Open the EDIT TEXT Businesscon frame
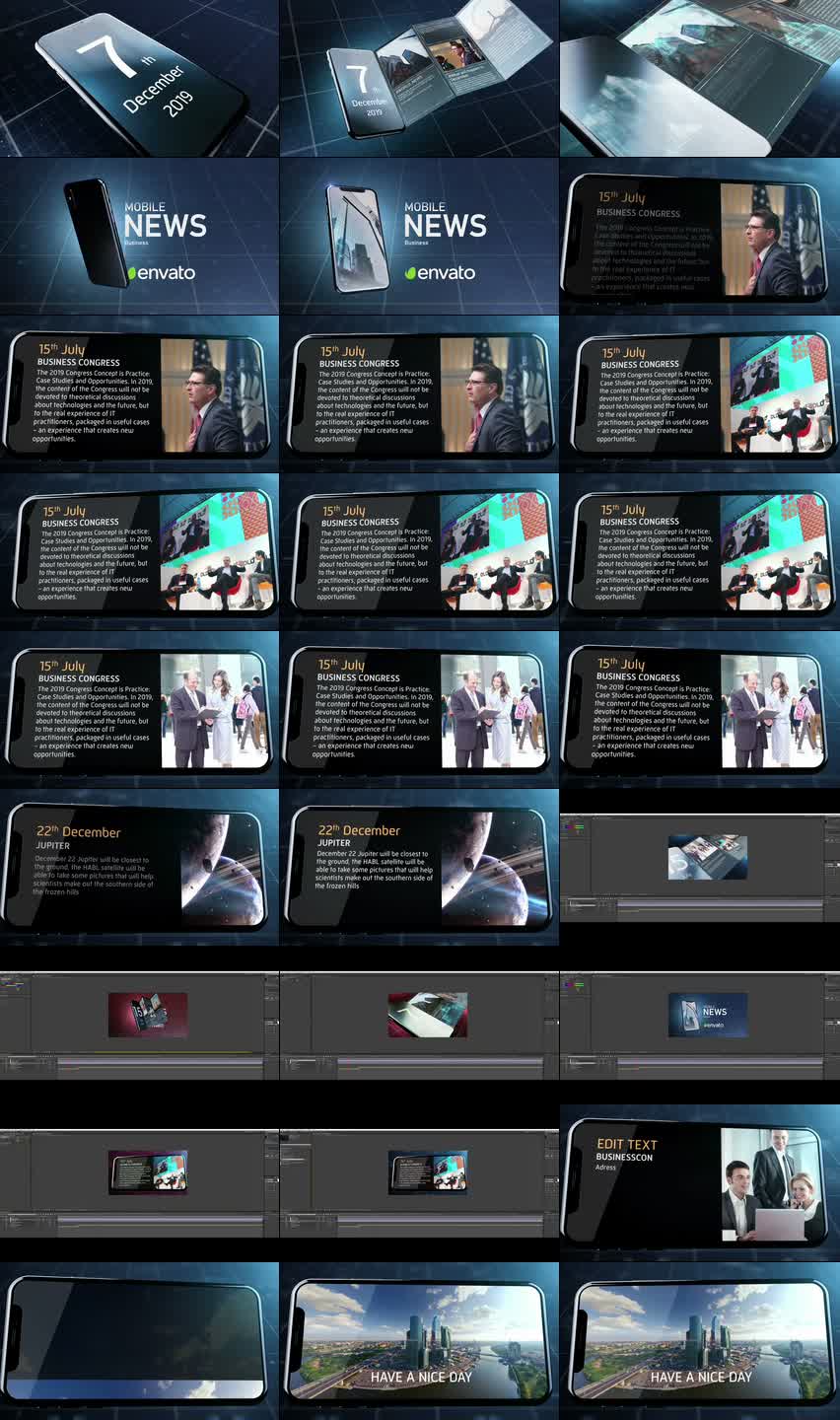 tap(700, 1183)
